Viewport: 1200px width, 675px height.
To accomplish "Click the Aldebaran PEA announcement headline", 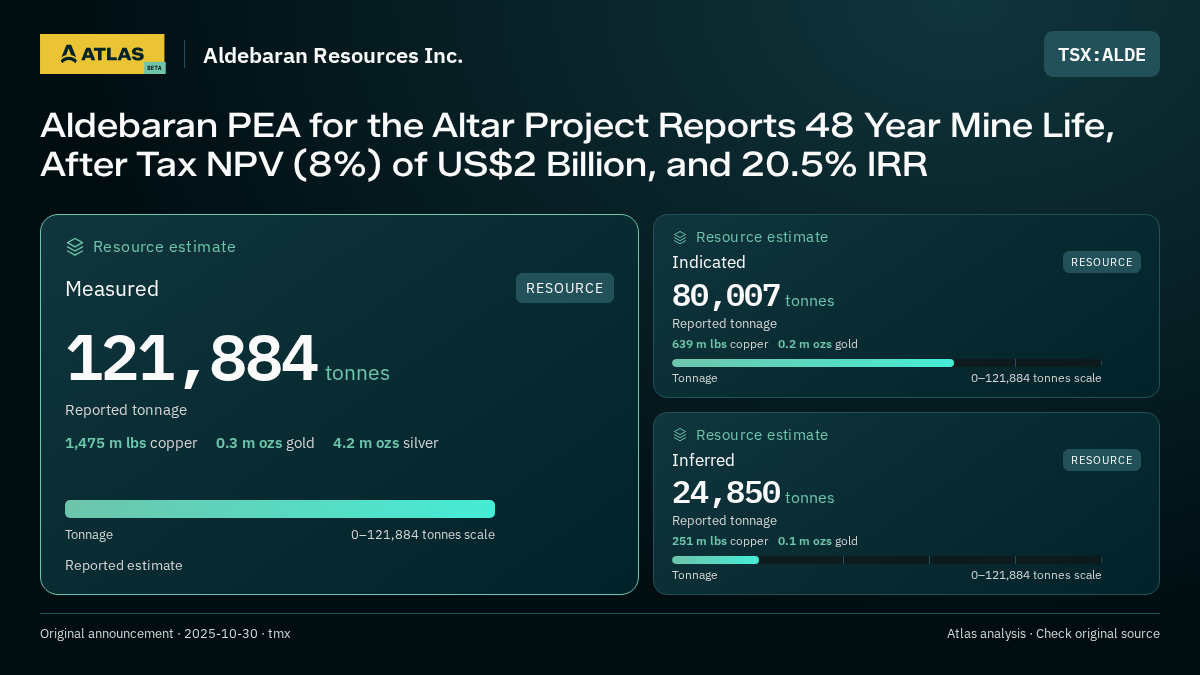I will click(x=577, y=145).
